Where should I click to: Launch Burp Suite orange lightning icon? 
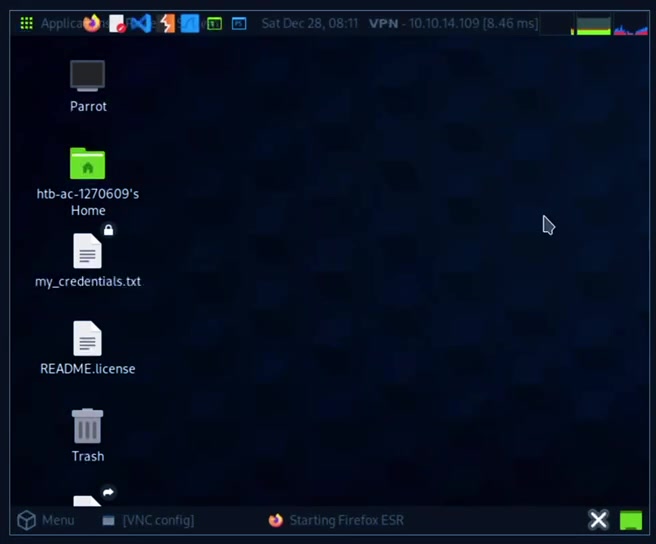[166, 23]
